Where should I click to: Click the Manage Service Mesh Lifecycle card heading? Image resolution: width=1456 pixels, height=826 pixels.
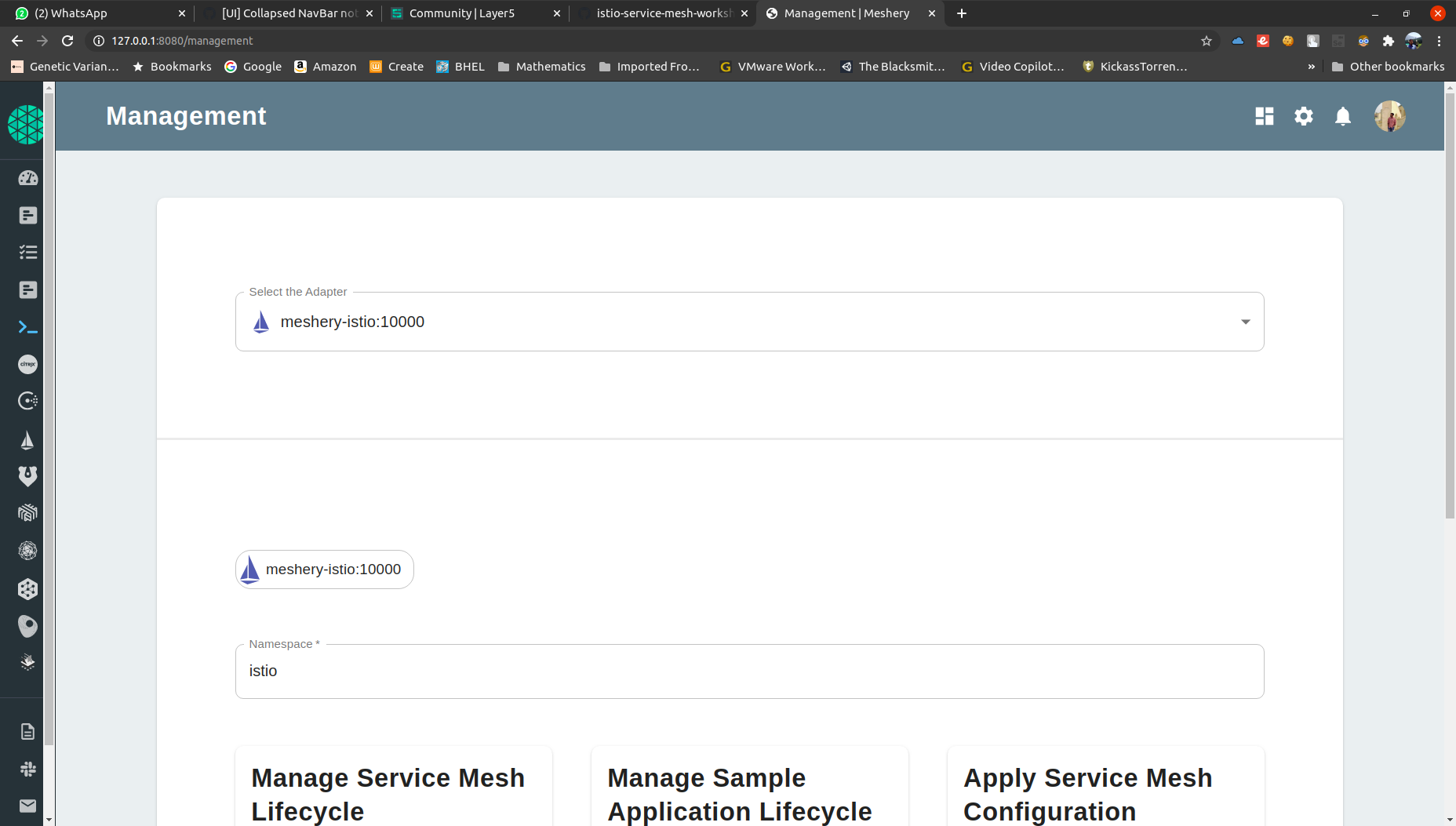tap(388, 795)
